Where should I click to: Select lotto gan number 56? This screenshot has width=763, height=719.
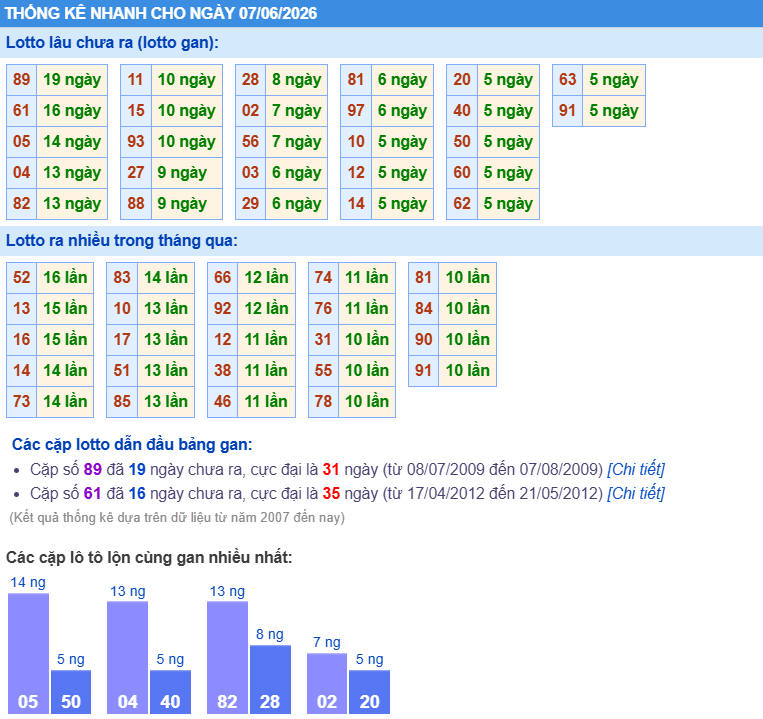click(x=251, y=142)
